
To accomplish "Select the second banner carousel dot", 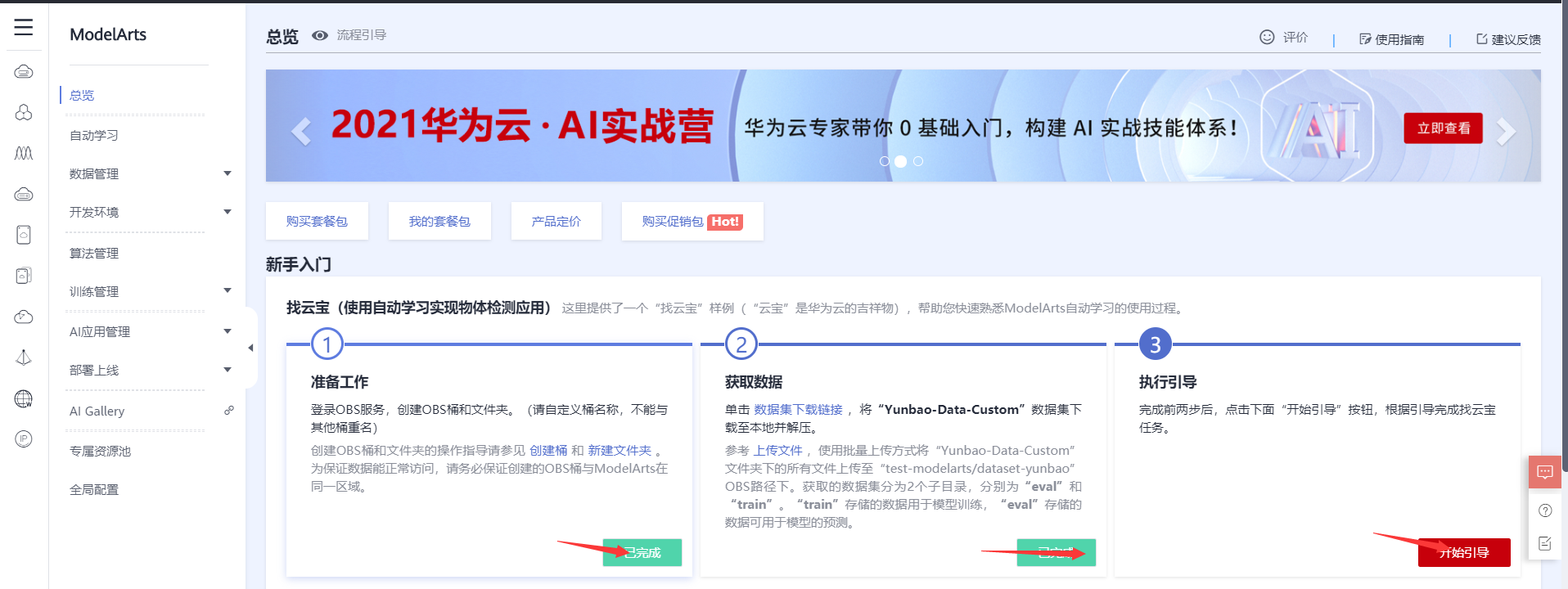I will (x=900, y=161).
